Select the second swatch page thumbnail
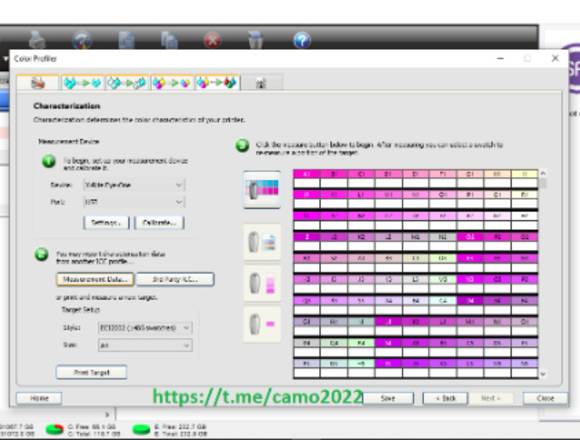Screen dimensions: 580x440 coord(262,242)
